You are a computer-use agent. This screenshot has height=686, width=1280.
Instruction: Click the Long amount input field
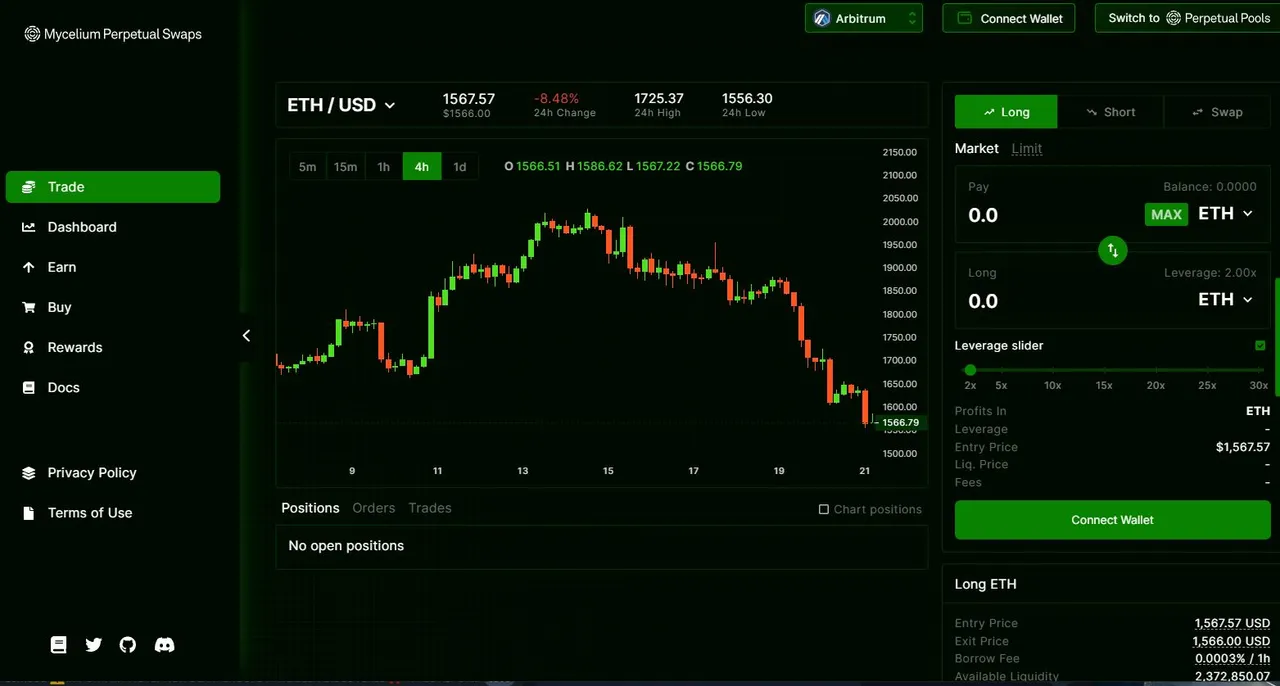click(1075, 301)
